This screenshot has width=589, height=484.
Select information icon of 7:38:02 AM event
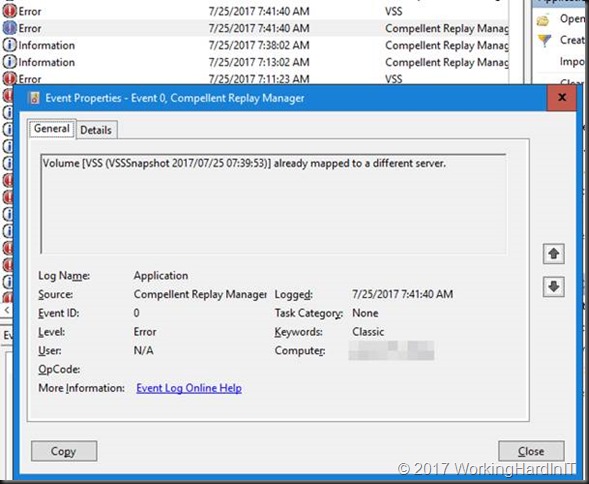9,45
